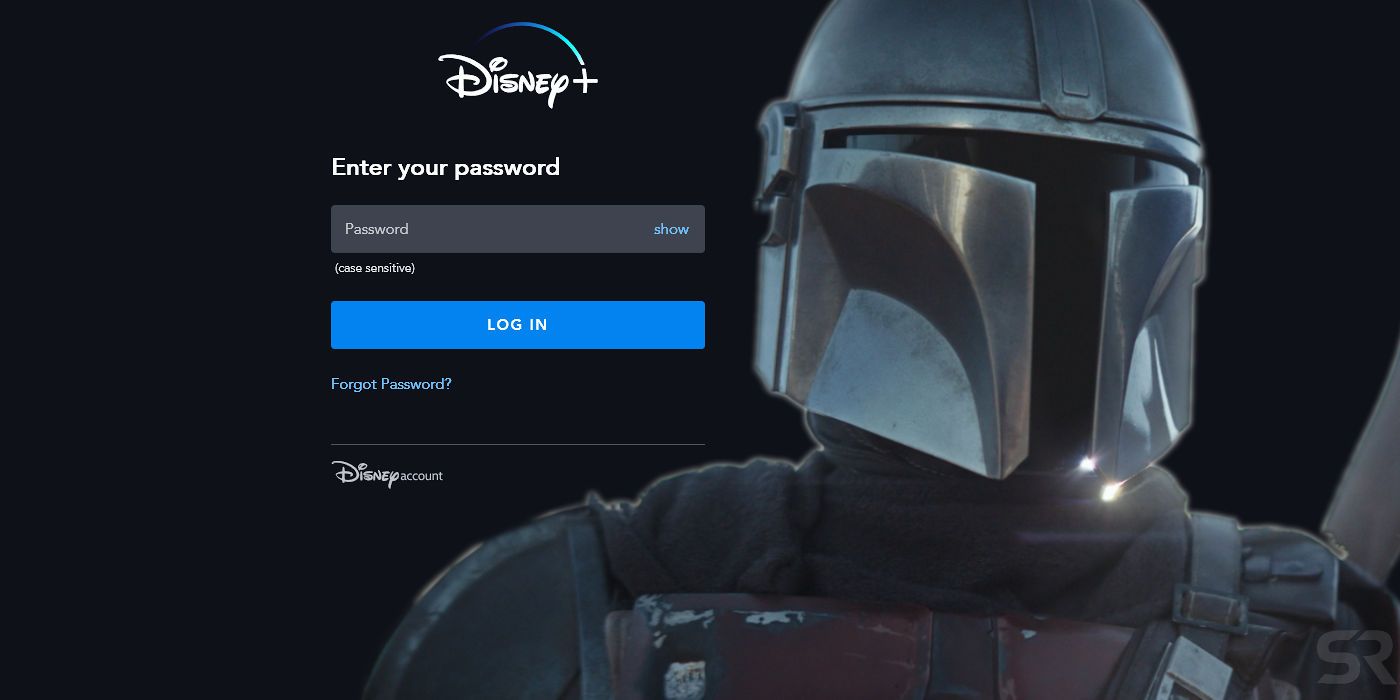The image size is (1400, 700).
Task: Click the "Enter your password" heading
Action: (445, 167)
